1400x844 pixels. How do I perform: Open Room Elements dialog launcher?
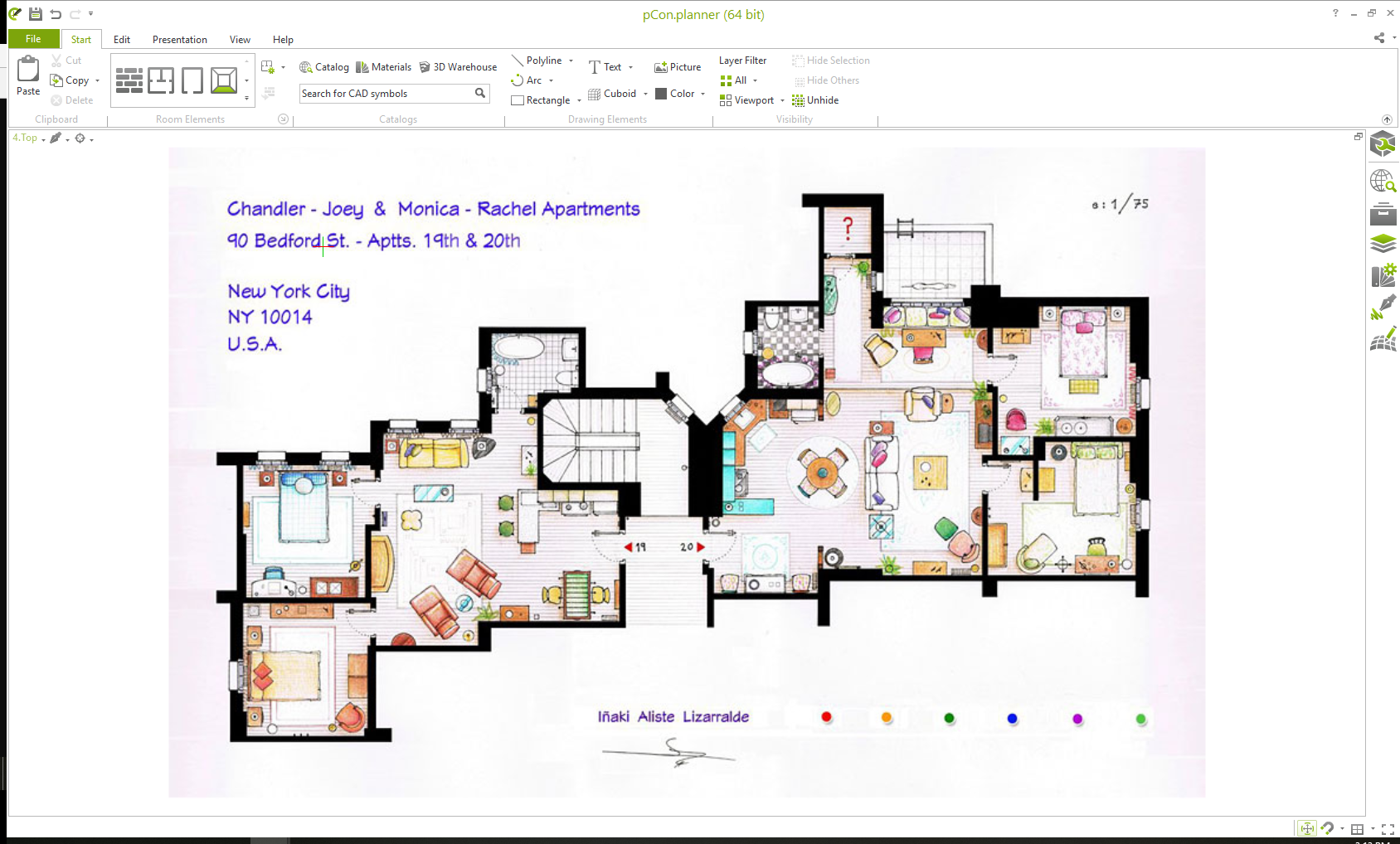[x=283, y=119]
